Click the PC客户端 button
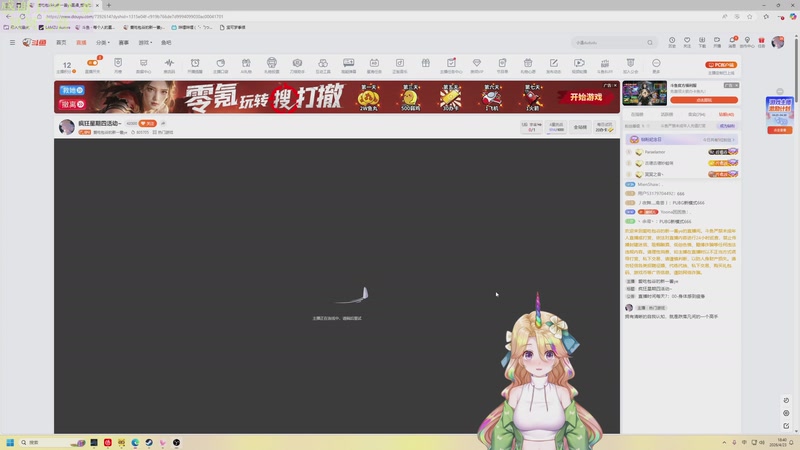Viewport: 800px width, 450px height. 721,65
